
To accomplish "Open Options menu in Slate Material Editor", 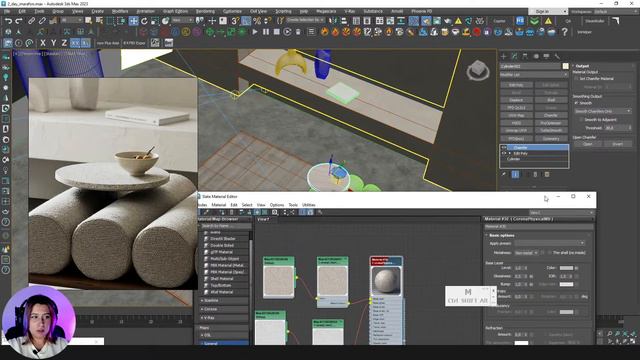I will tap(277, 205).
